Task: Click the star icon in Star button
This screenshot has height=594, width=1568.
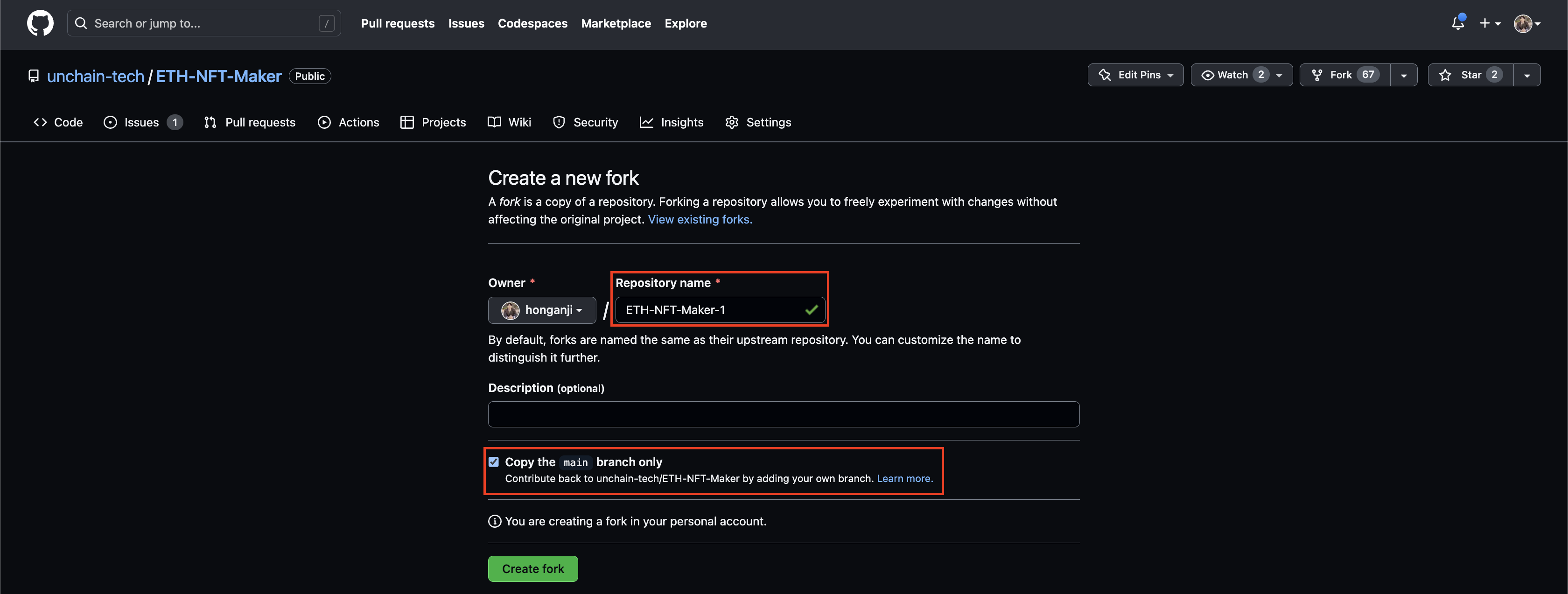Action: coord(1446,75)
